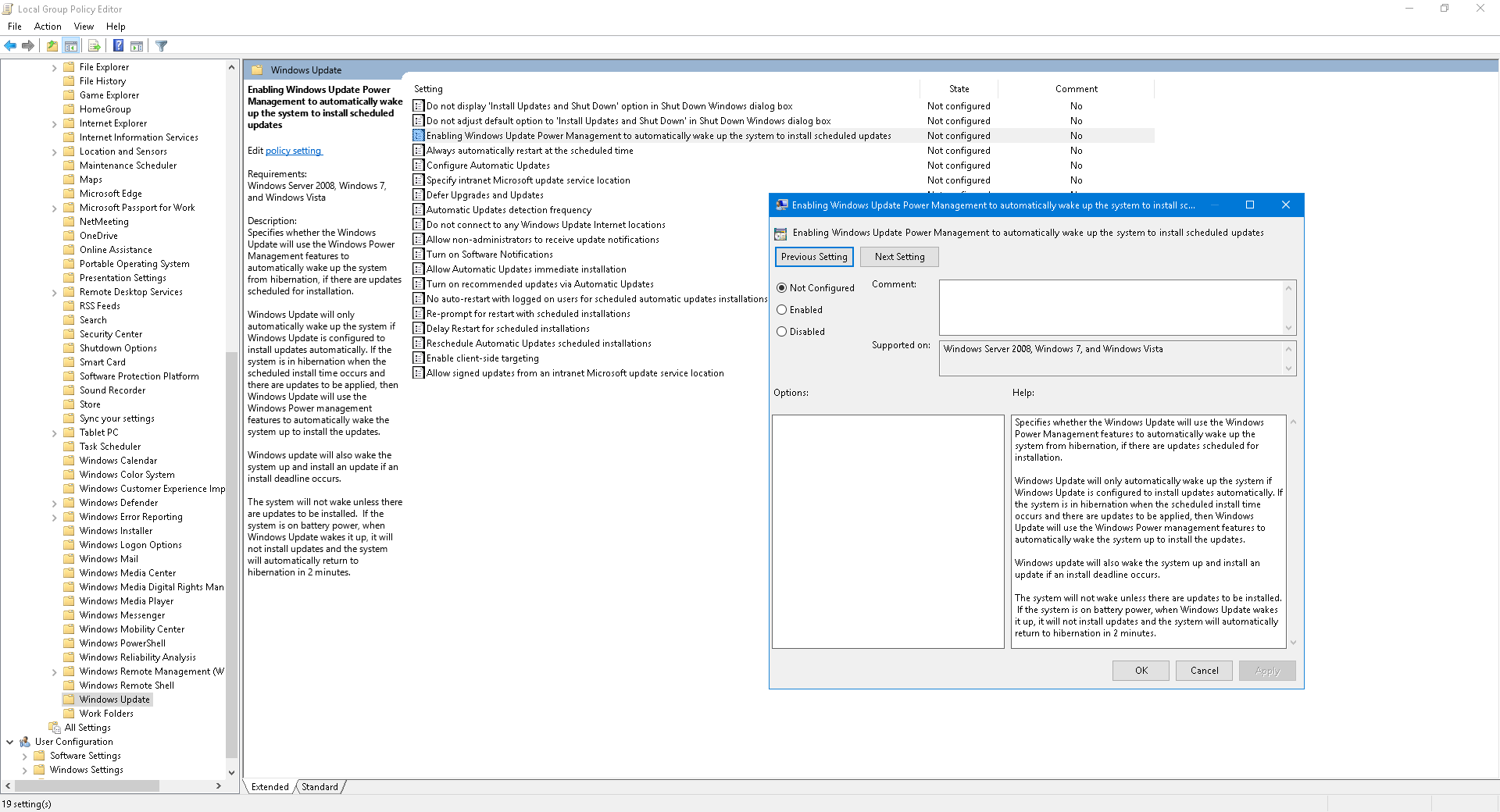Click policy icon for Automatic Updates detection frequency

[419, 210]
